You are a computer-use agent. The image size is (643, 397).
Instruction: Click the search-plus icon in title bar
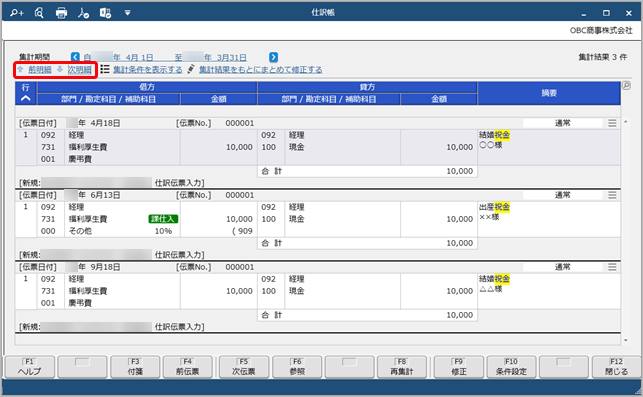pos(17,13)
